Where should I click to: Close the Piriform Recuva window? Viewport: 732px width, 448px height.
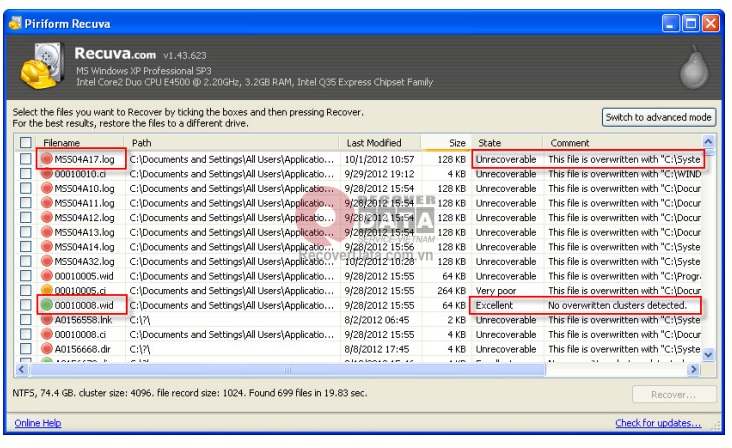[711, 23]
